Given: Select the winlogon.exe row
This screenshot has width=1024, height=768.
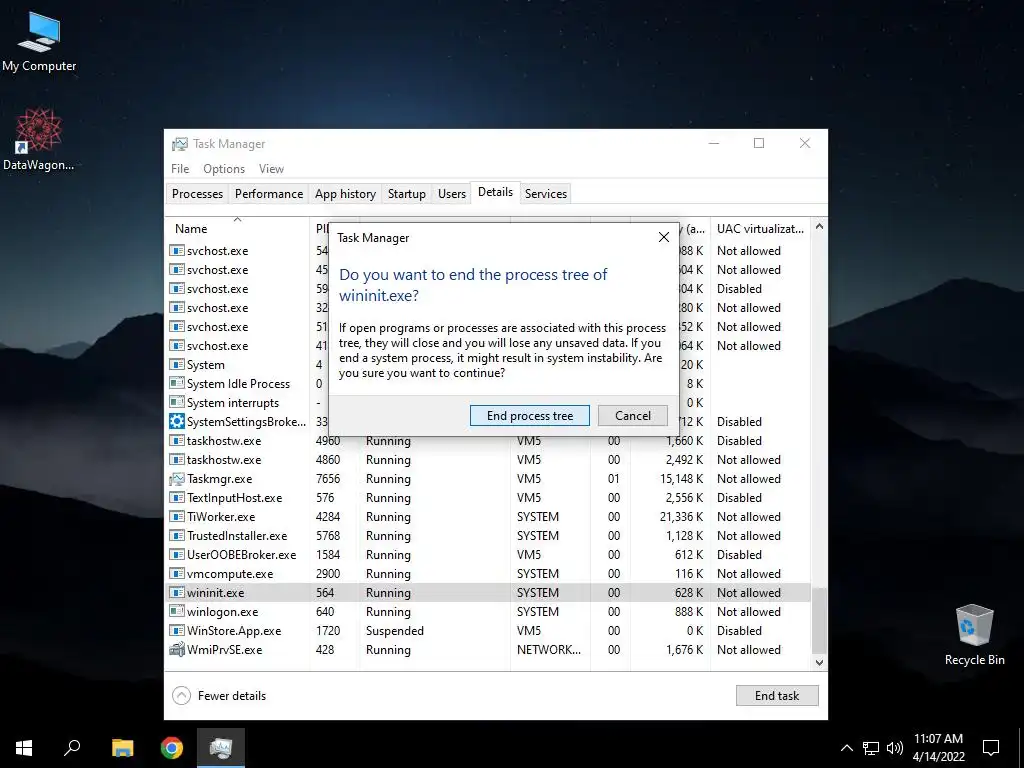Looking at the screenshot, I should click(x=488, y=612).
